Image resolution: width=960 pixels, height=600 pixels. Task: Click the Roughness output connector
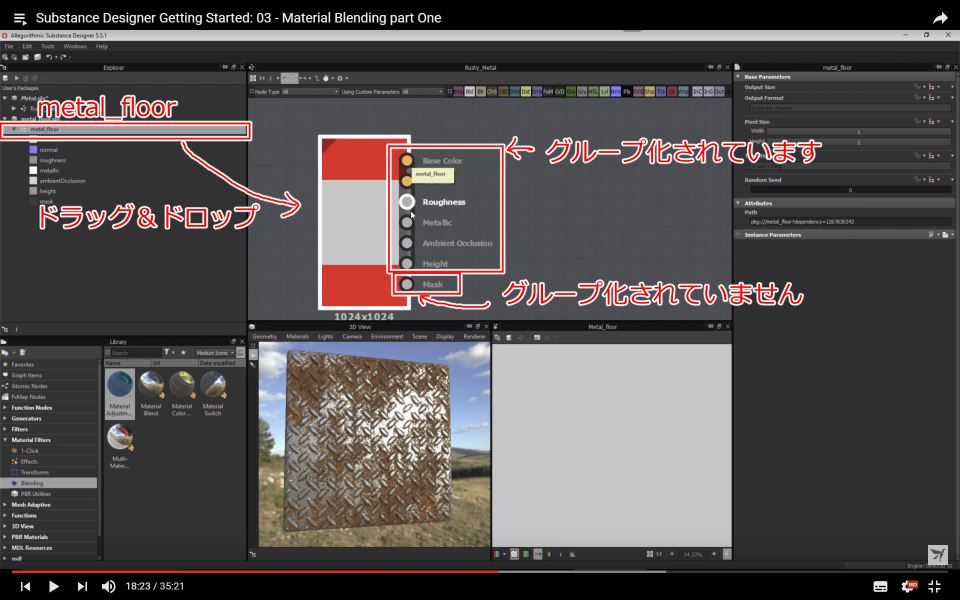pos(407,201)
